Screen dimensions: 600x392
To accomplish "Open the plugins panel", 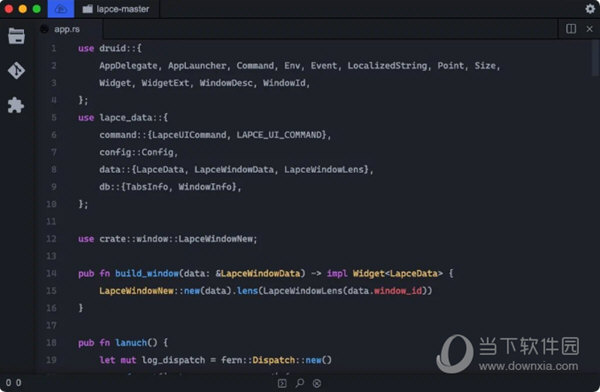I will [16, 105].
